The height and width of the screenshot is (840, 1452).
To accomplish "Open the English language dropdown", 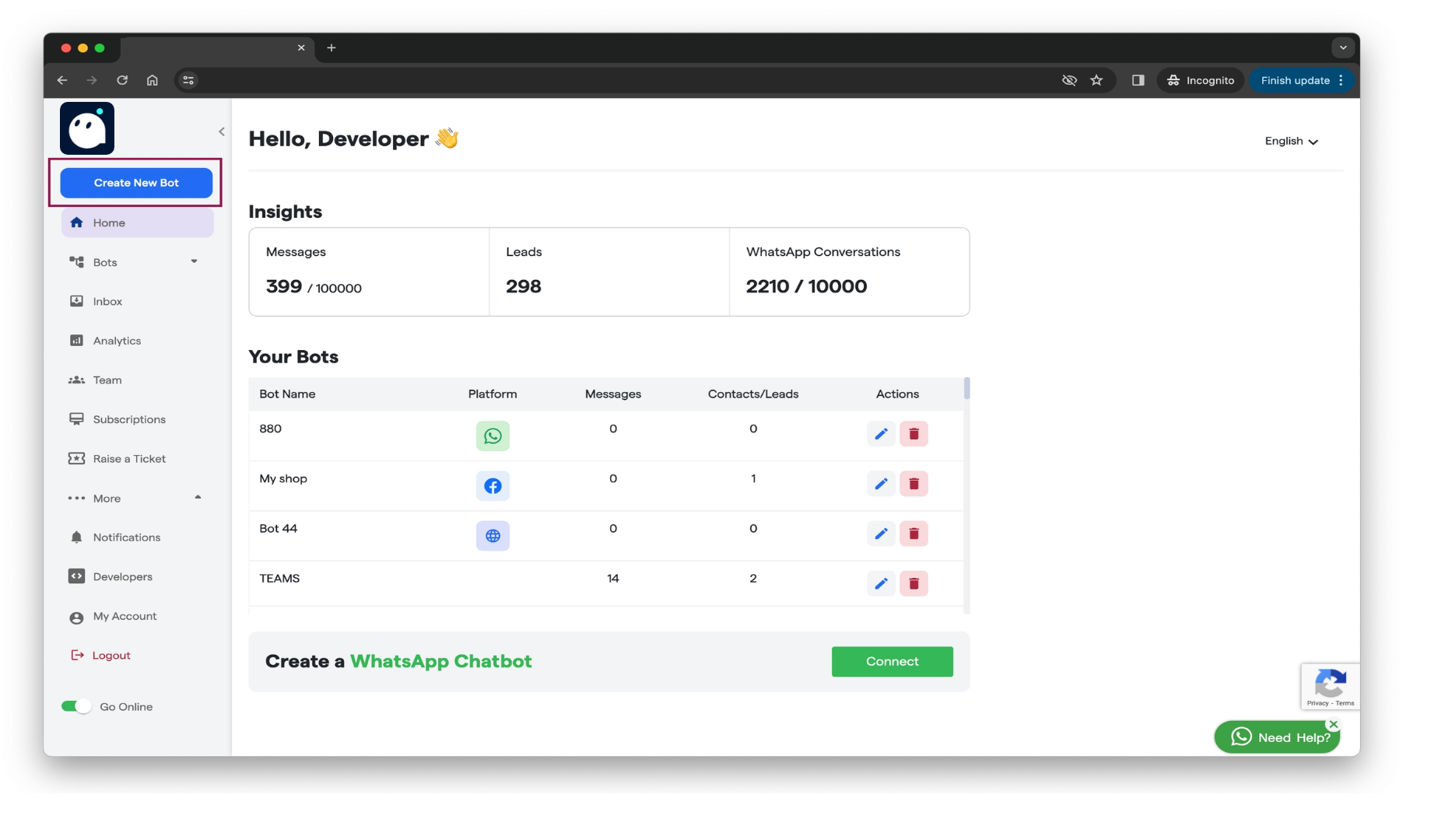I will point(1291,141).
